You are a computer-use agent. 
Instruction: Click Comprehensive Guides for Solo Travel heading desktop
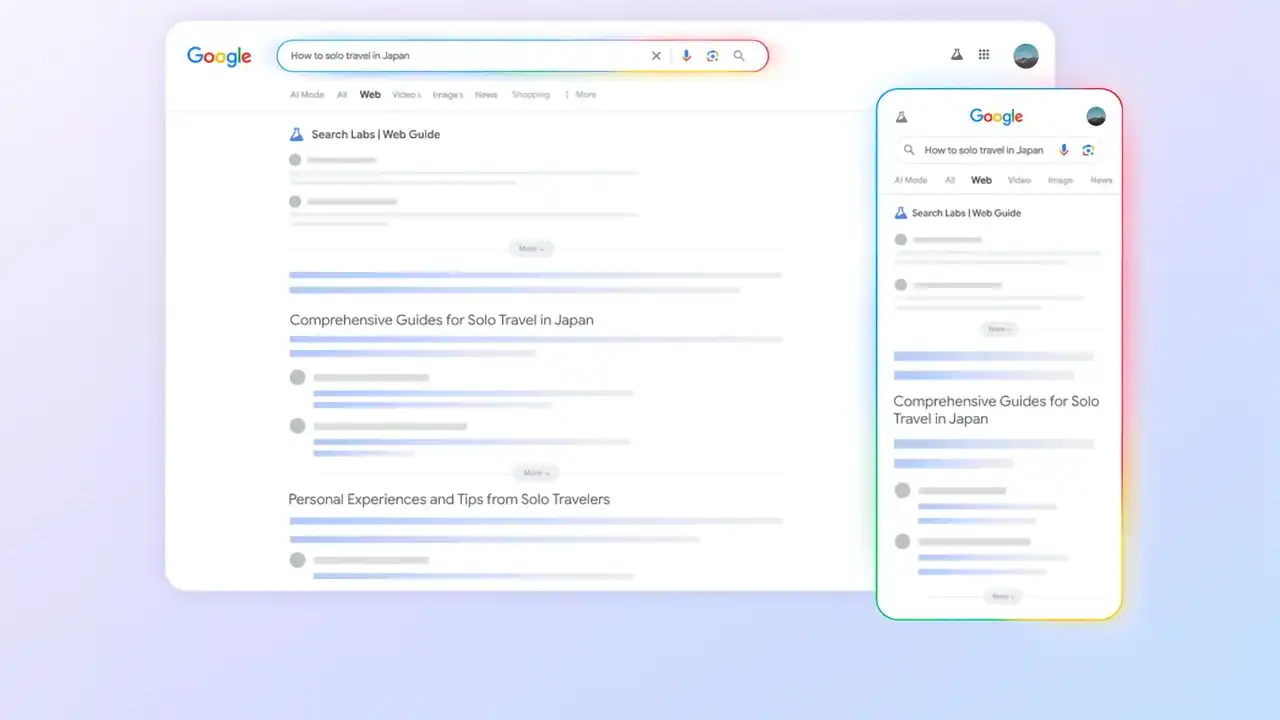[x=441, y=320]
